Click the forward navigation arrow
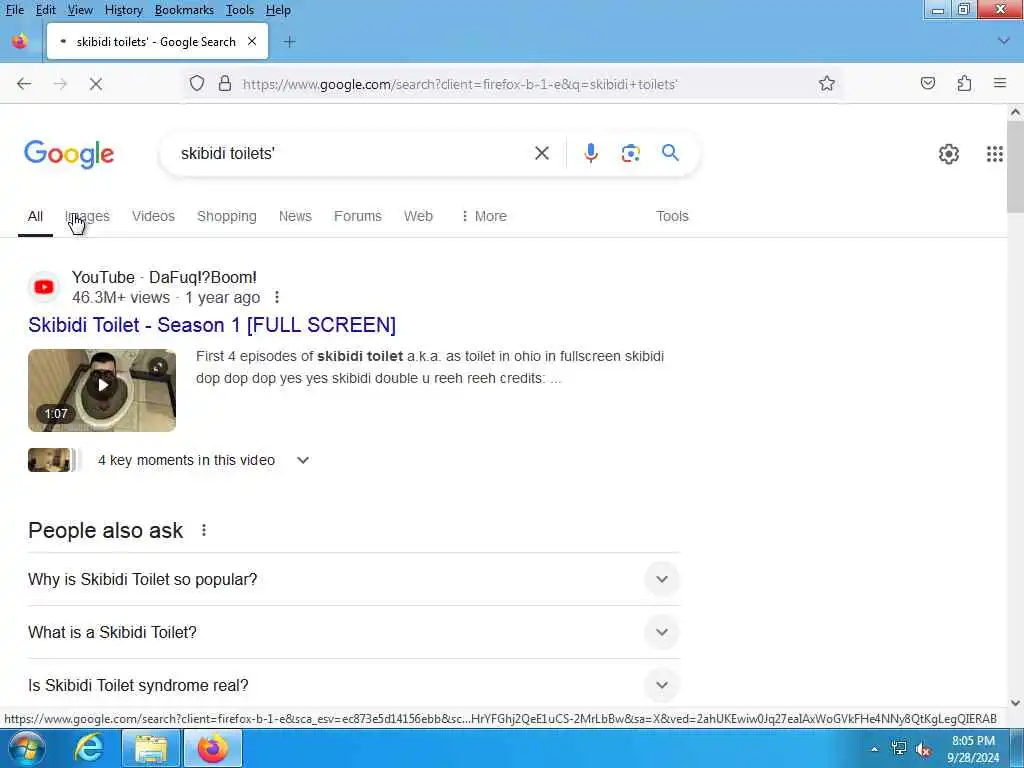This screenshot has height=768, width=1024. (x=60, y=84)
